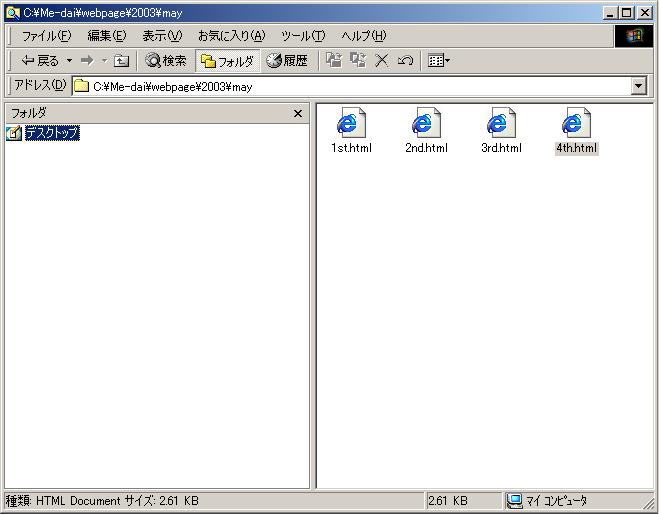Click the window resize grip corner
This screenshot has height=514, width=659.
pyautogui.click(x=648, y=503)
